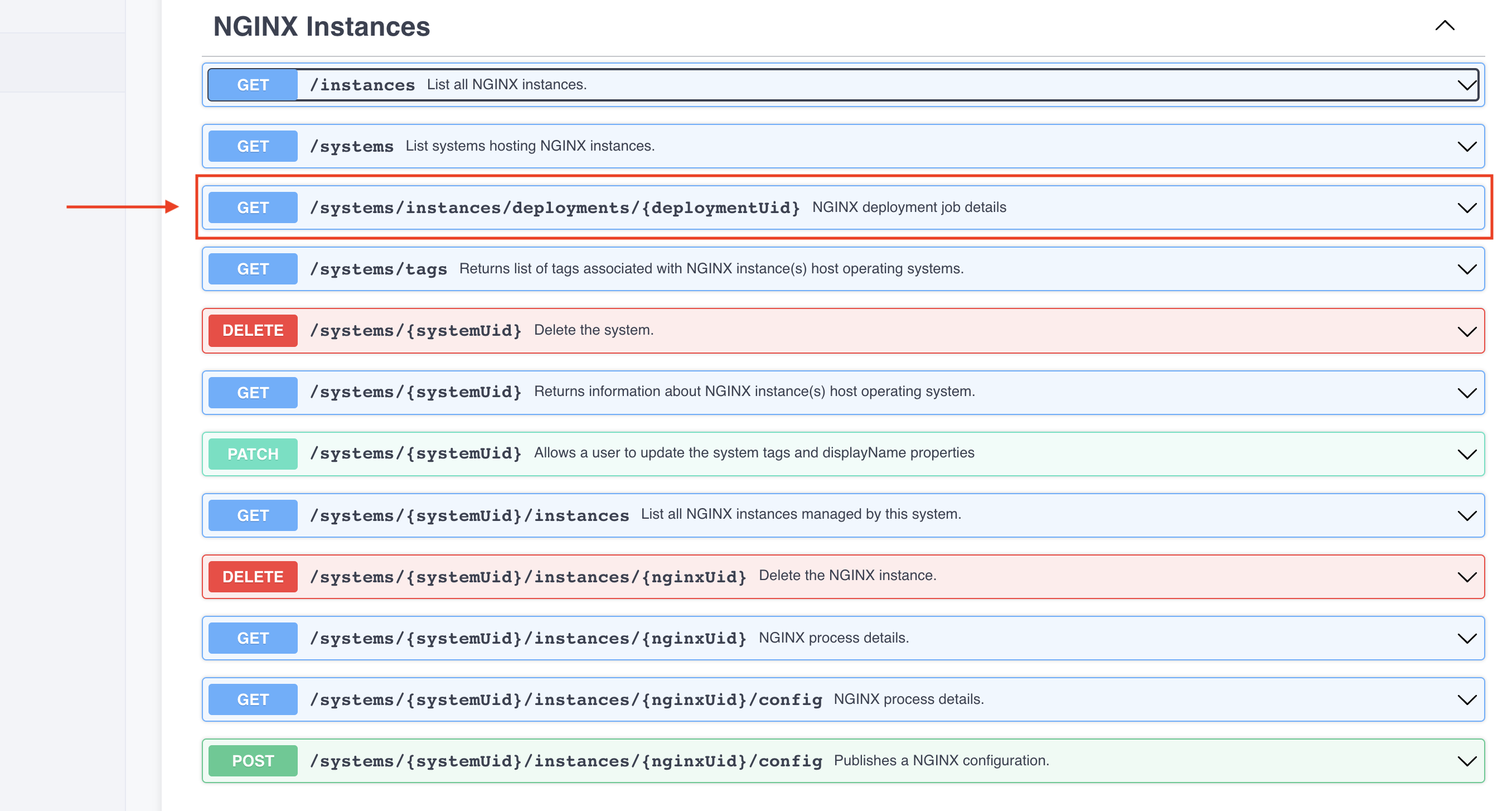Click 'Allows a user to update' description

(x=754, y=453)
